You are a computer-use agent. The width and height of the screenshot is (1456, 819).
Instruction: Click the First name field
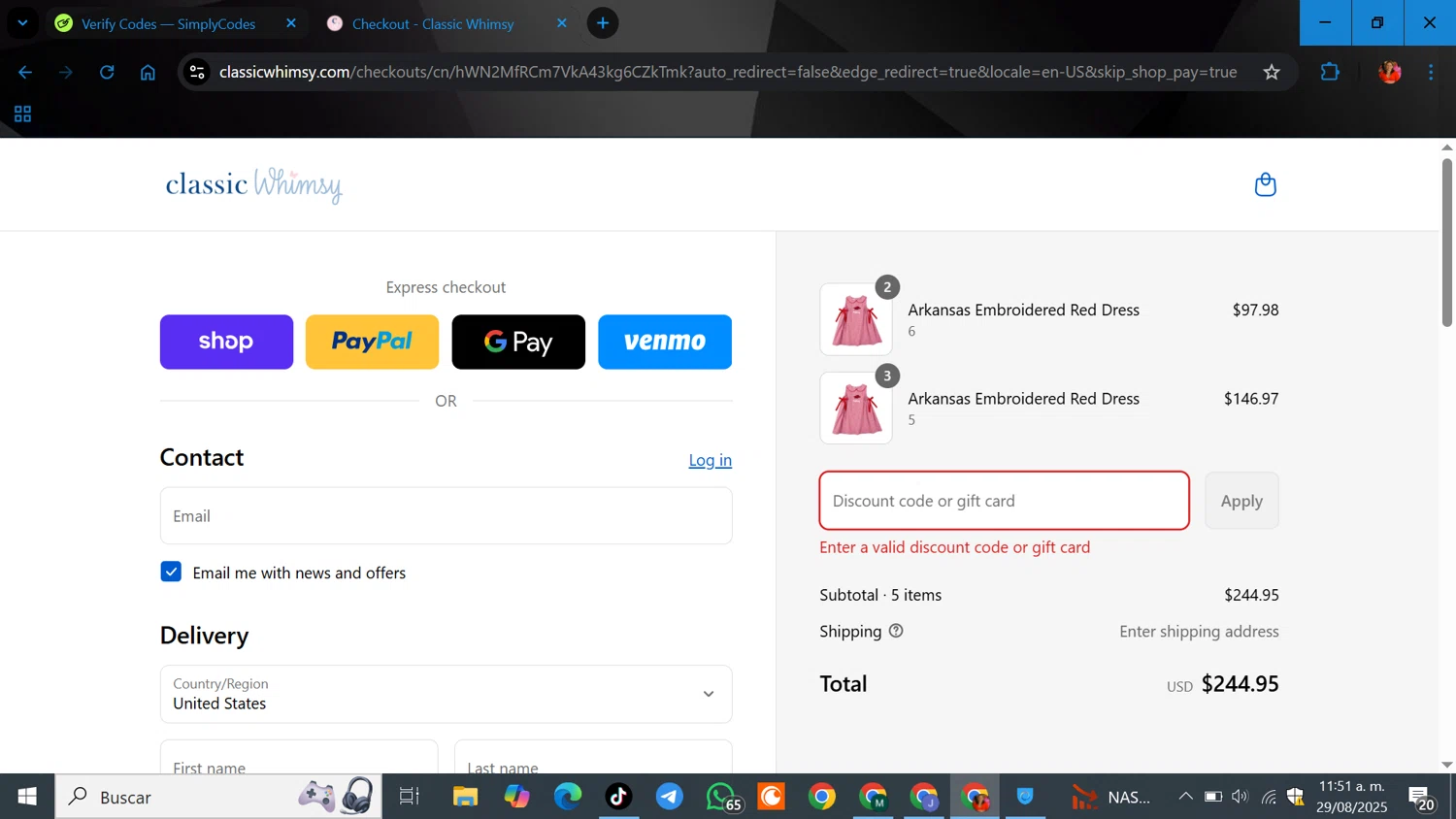(x=299, y=757)
